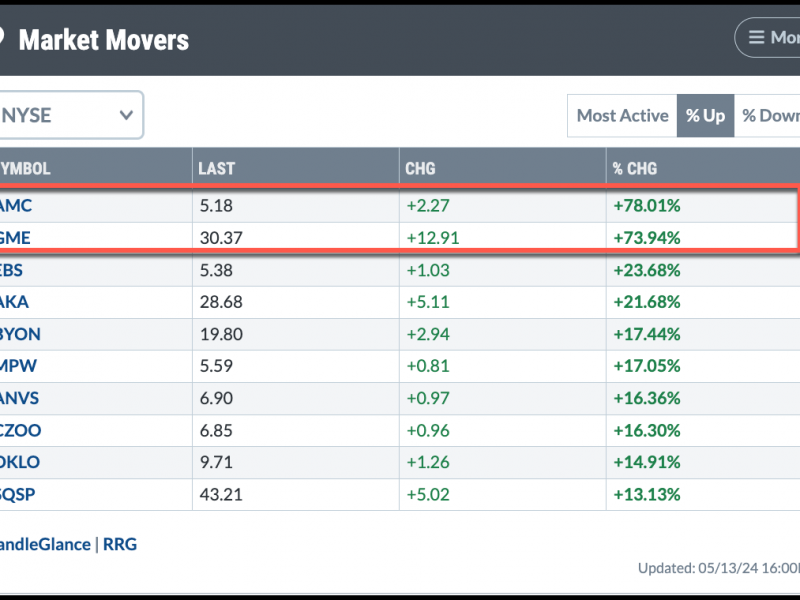Screen dimensions: 800x600
Task: Click GME change value +12.91
Action: coord(433,238)
